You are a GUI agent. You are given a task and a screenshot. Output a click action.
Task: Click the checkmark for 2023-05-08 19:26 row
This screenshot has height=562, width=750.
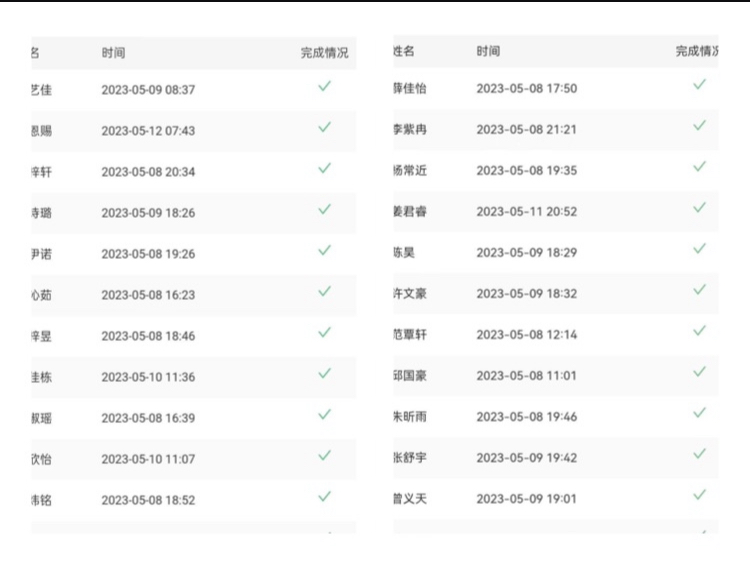coord(325,251)
